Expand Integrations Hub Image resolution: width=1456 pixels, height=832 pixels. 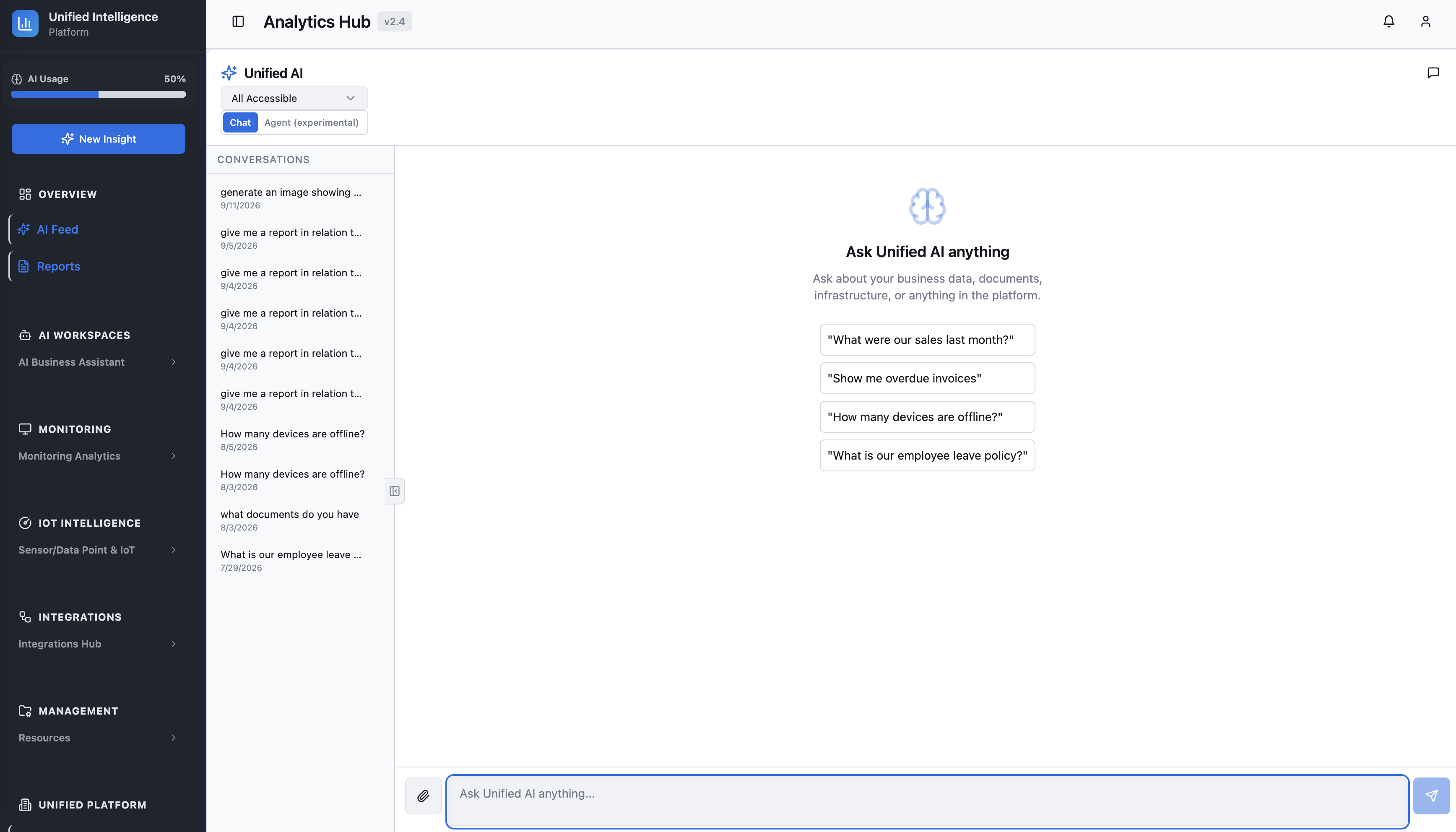tap(98, 644)
